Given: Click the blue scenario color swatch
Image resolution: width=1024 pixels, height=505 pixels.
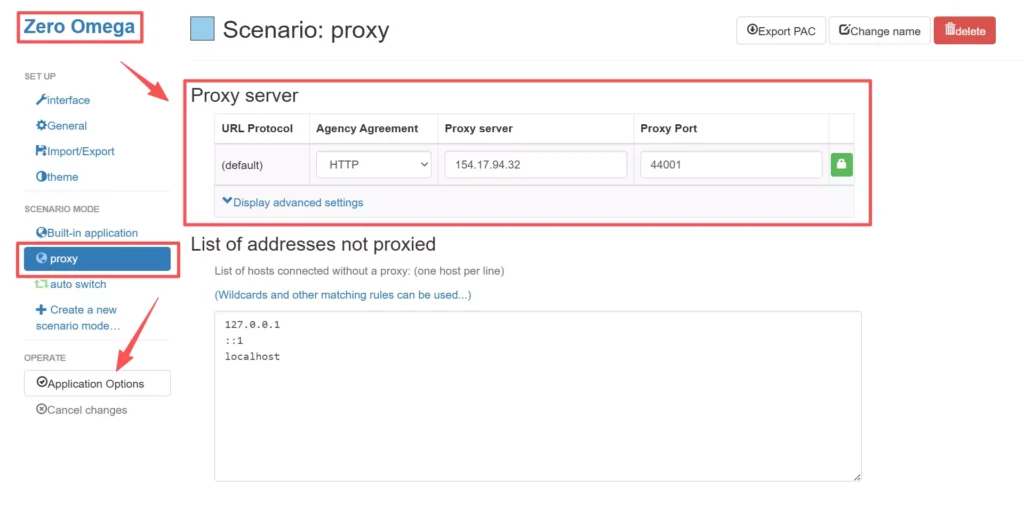Looking at the screenshot, I should (202, 29).
